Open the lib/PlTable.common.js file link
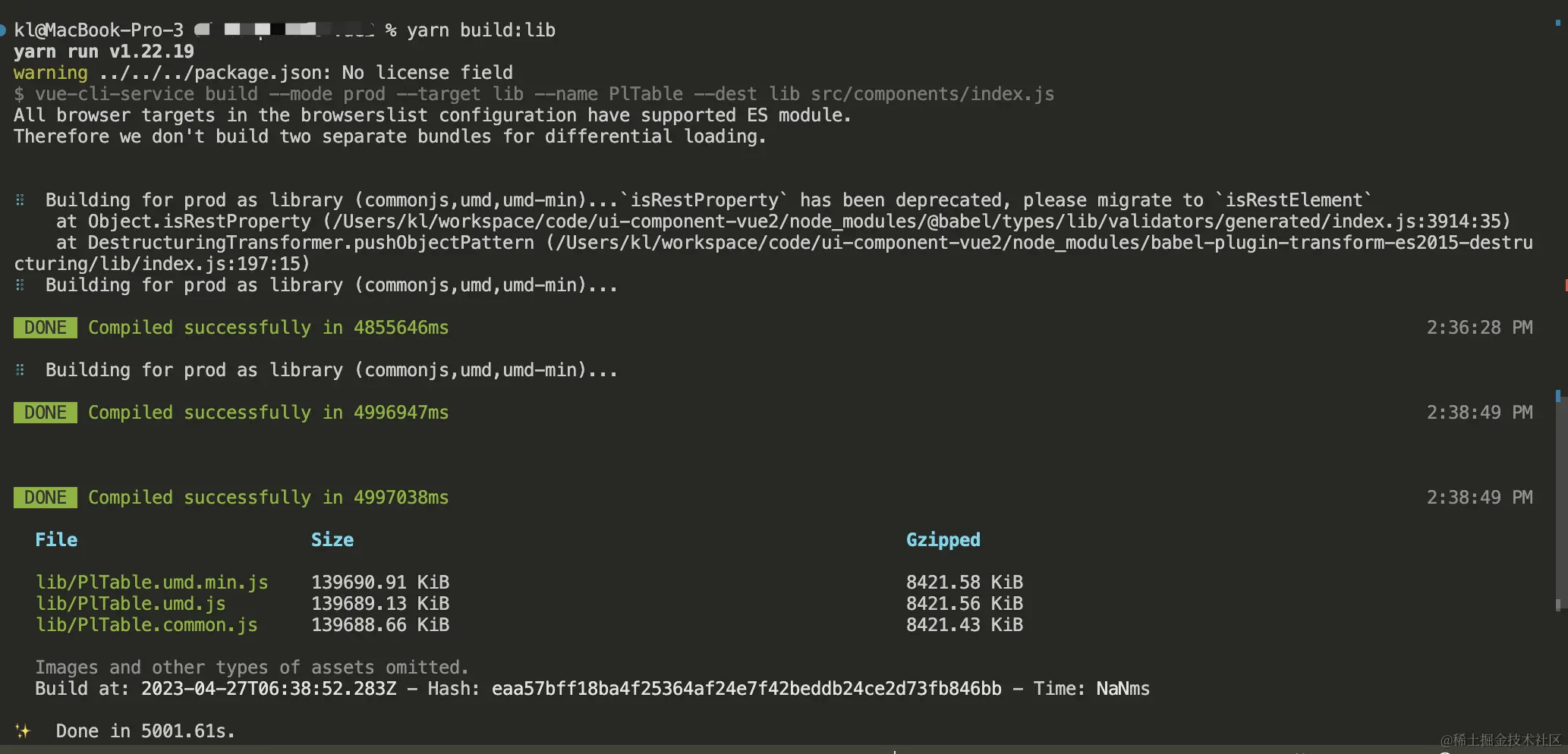 pos(146,625)
